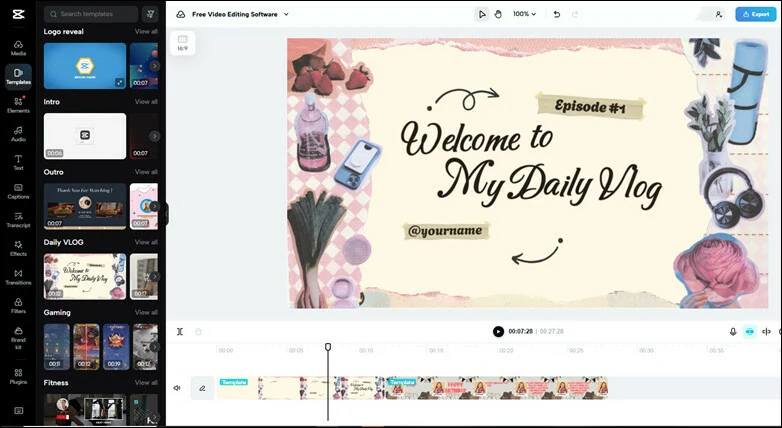The image size is (782, 428).
Task: Open the Transcript panel
Action: [18, 219]
